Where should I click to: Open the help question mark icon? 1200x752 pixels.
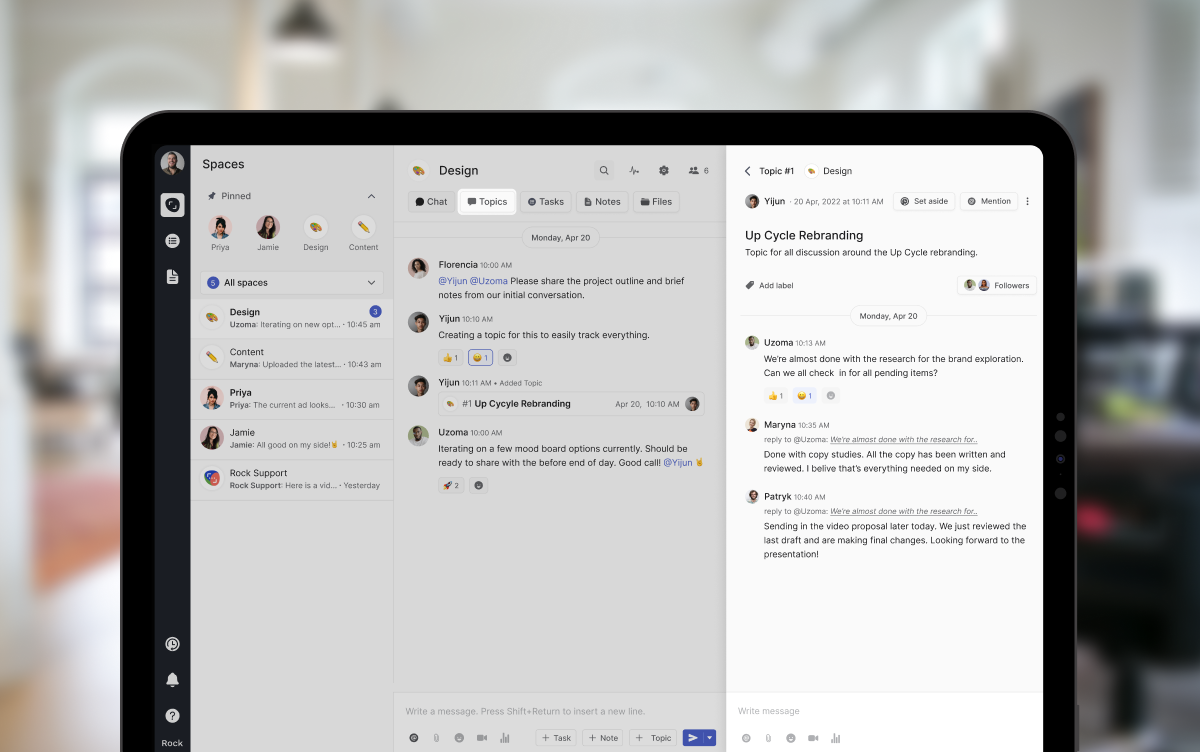[x=172, y=716]
